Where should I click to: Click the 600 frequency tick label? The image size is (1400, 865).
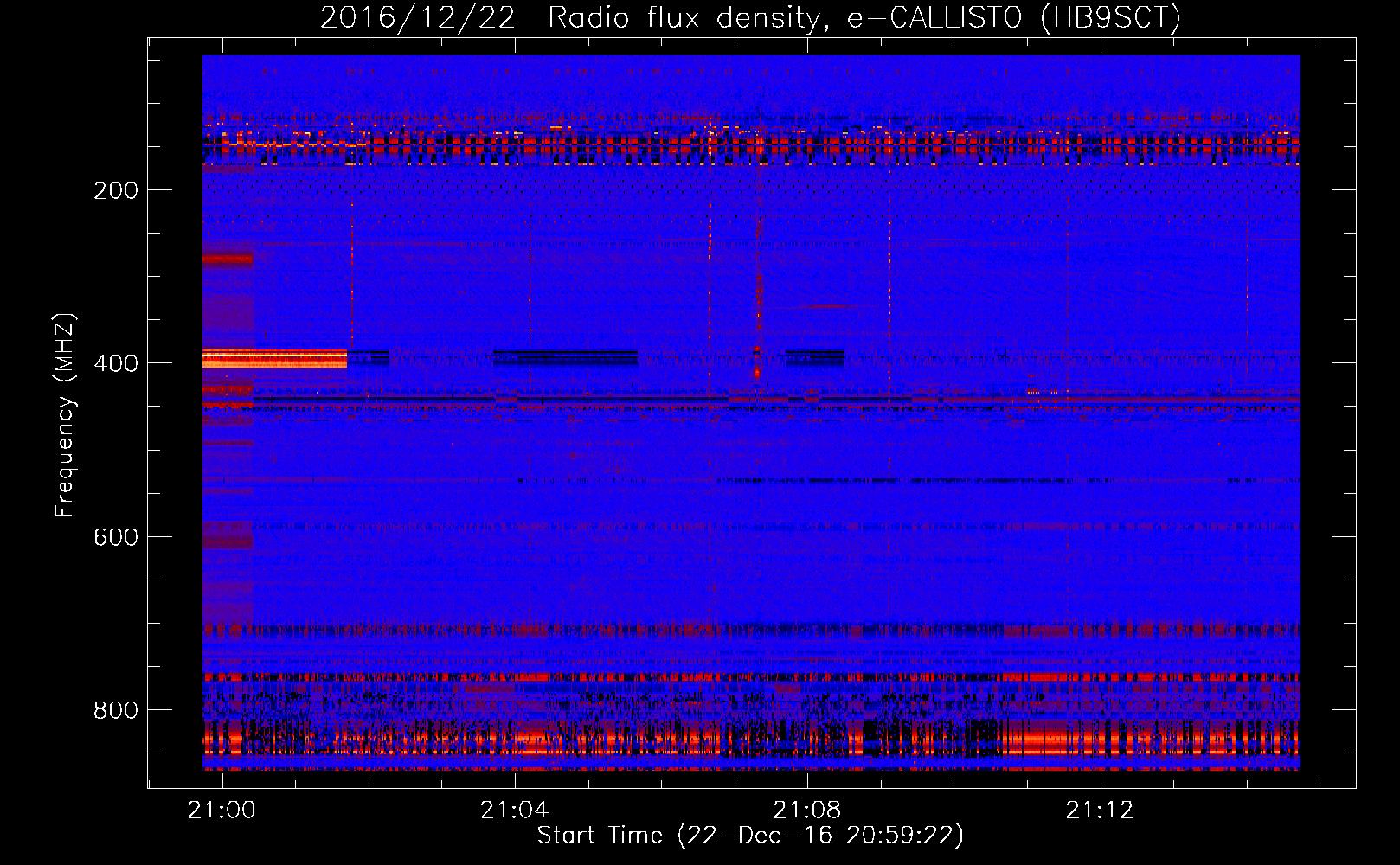[x=116, y=537]
